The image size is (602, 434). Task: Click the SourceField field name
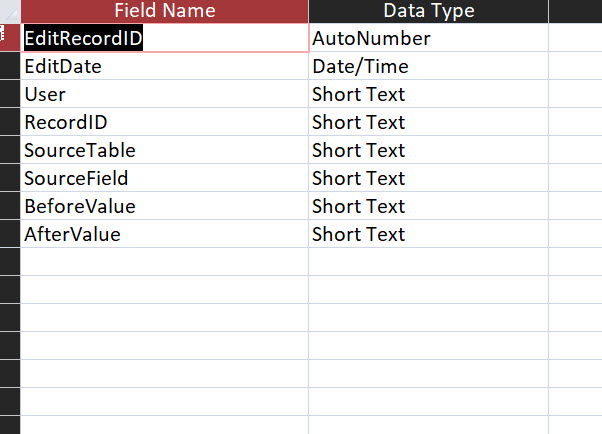click(x=76, y=179)
